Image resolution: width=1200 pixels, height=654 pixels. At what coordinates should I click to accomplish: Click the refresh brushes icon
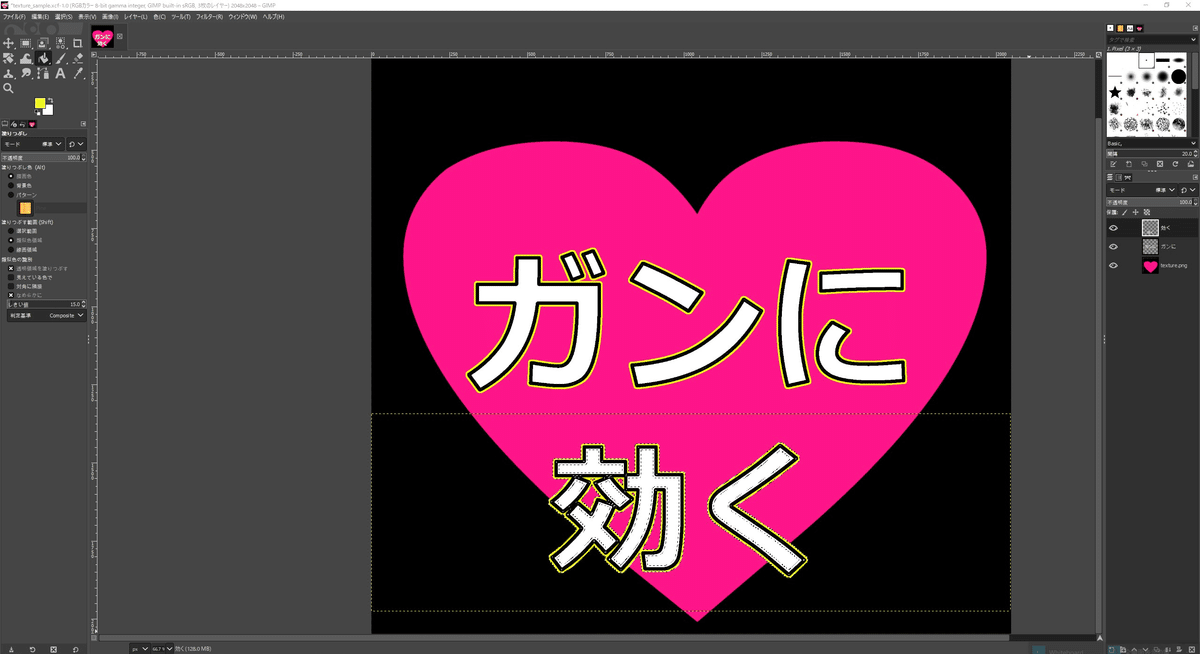tap(1175, 164)
